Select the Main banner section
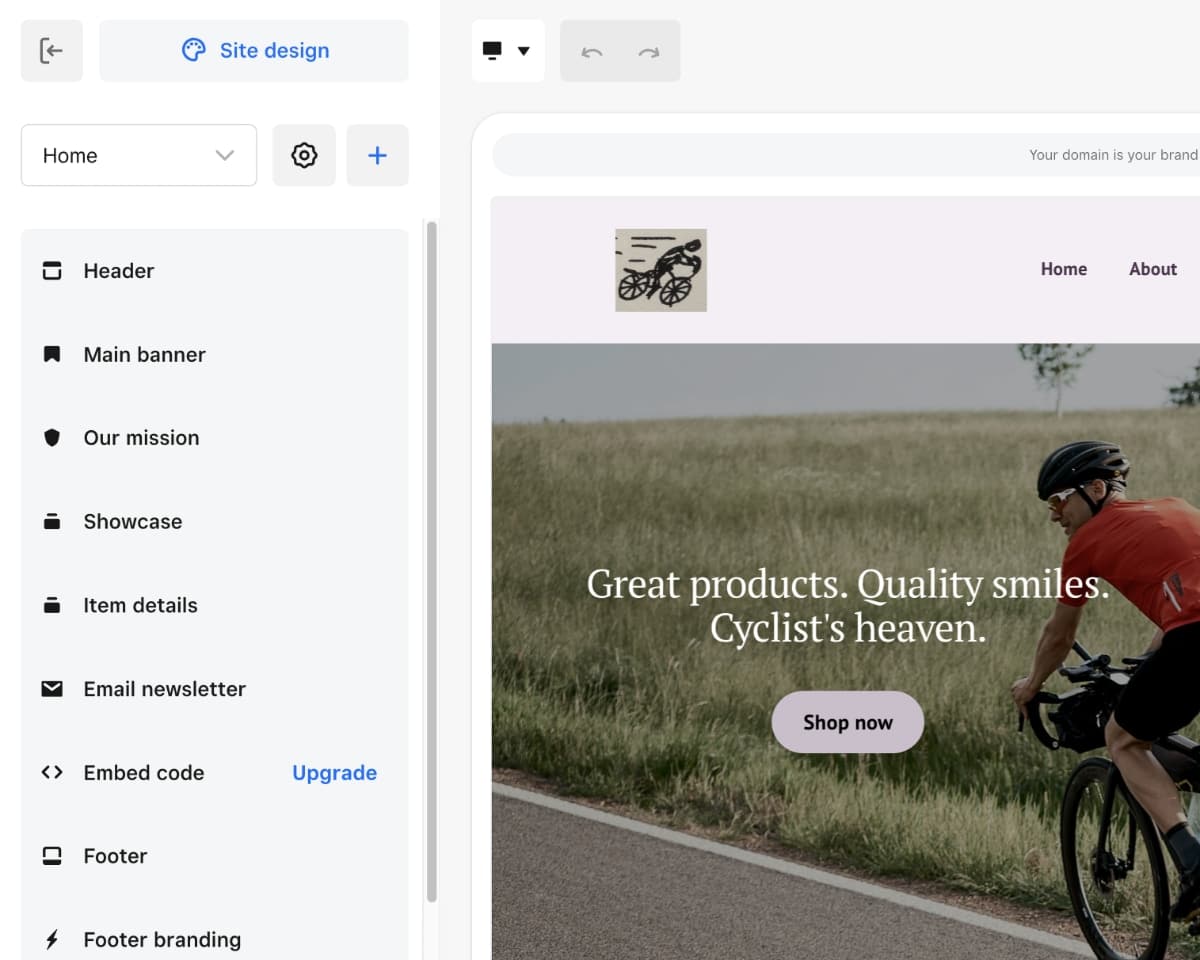1200x960 pixels. click(x=215, y=354)
